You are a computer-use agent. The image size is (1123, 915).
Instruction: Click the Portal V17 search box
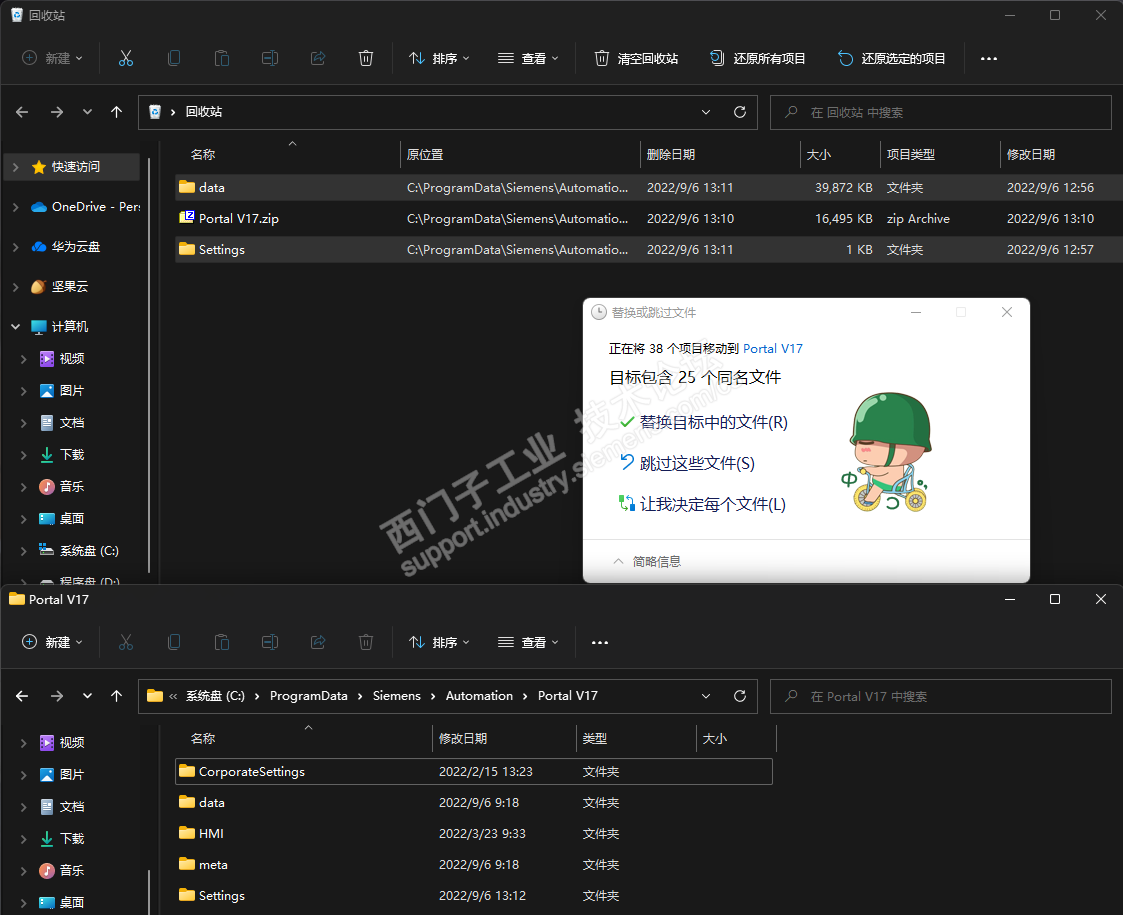pyautogui.click(x=940, y=697)
